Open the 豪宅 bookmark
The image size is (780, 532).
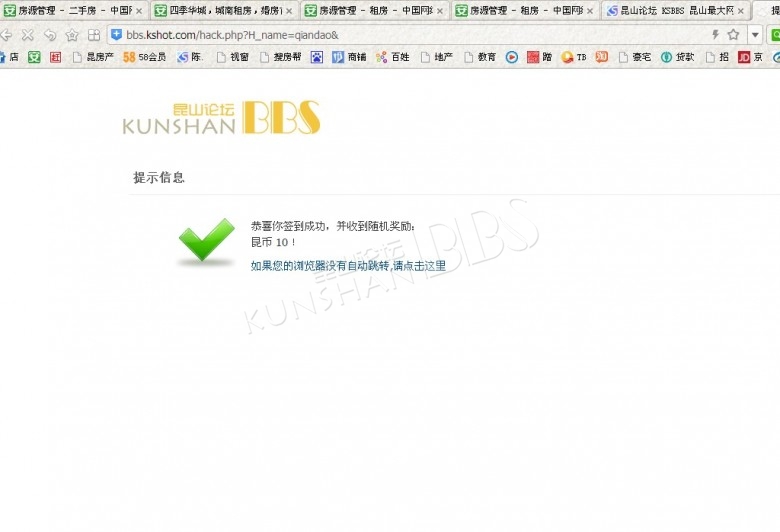pyautogui.click(x=635, y=57)
